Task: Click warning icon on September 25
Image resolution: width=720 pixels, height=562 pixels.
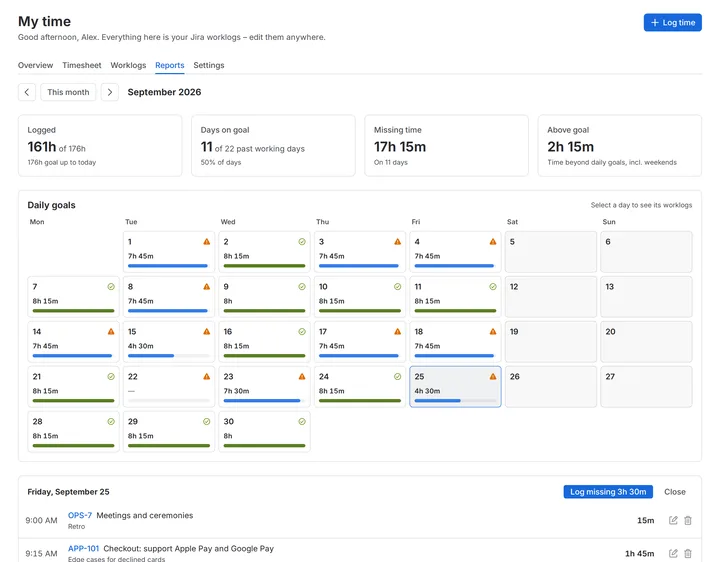Action: point(493,377)
